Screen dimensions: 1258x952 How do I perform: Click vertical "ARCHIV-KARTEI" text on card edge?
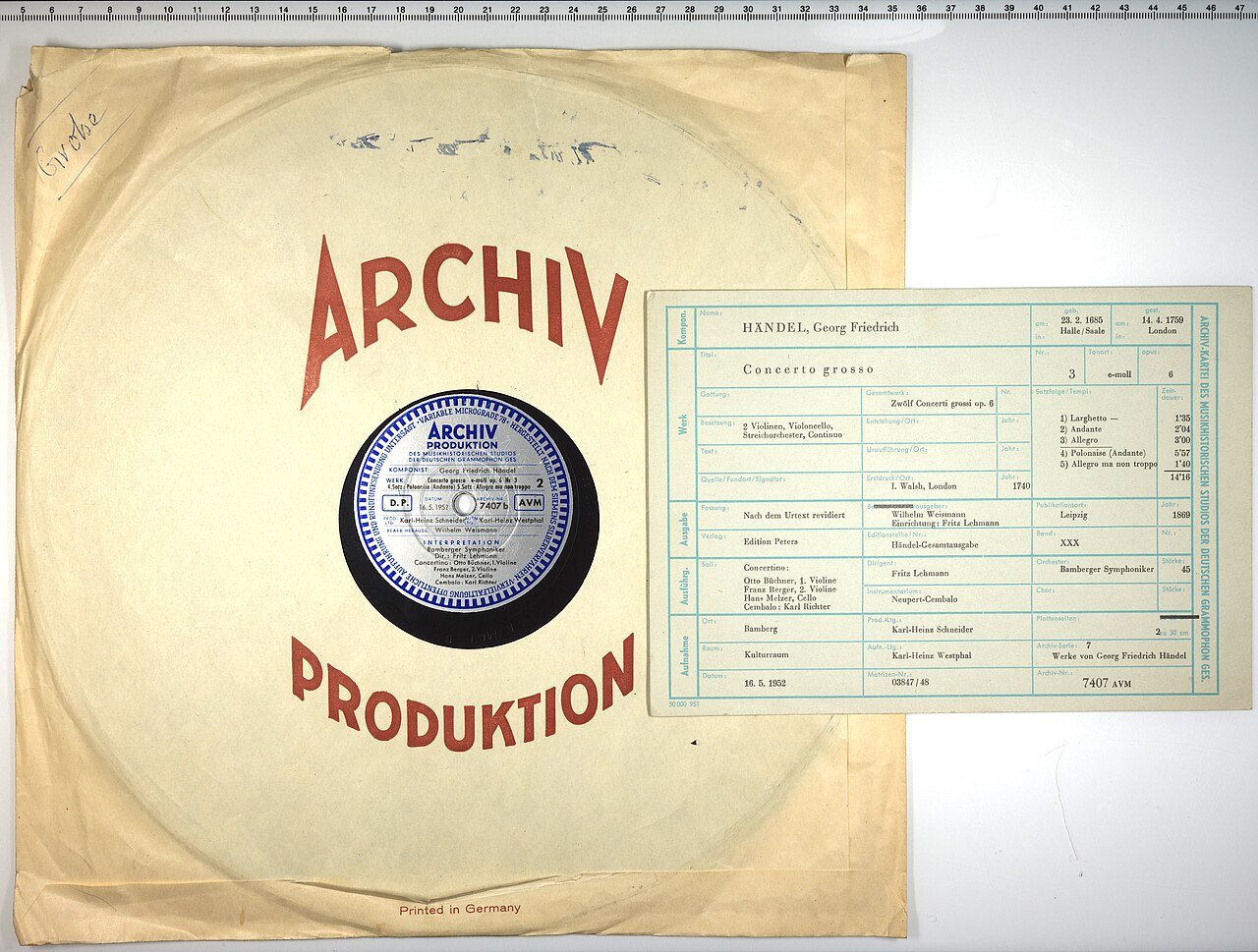point(1204,347)
